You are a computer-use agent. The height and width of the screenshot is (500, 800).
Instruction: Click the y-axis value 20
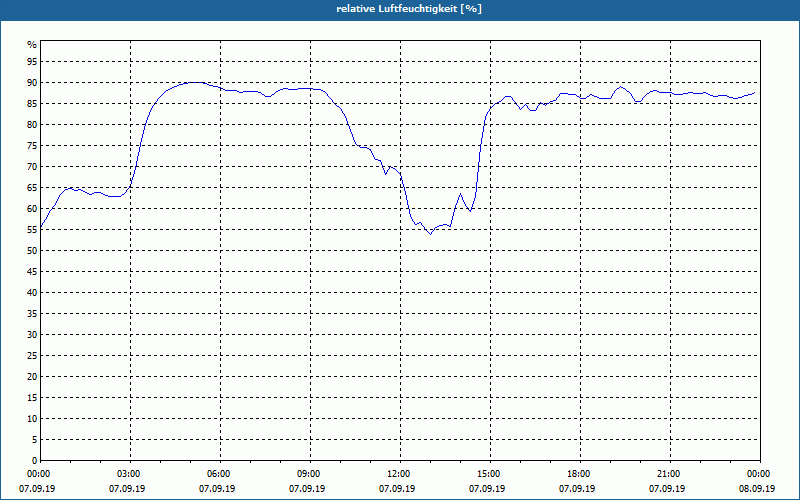[32, 377]
